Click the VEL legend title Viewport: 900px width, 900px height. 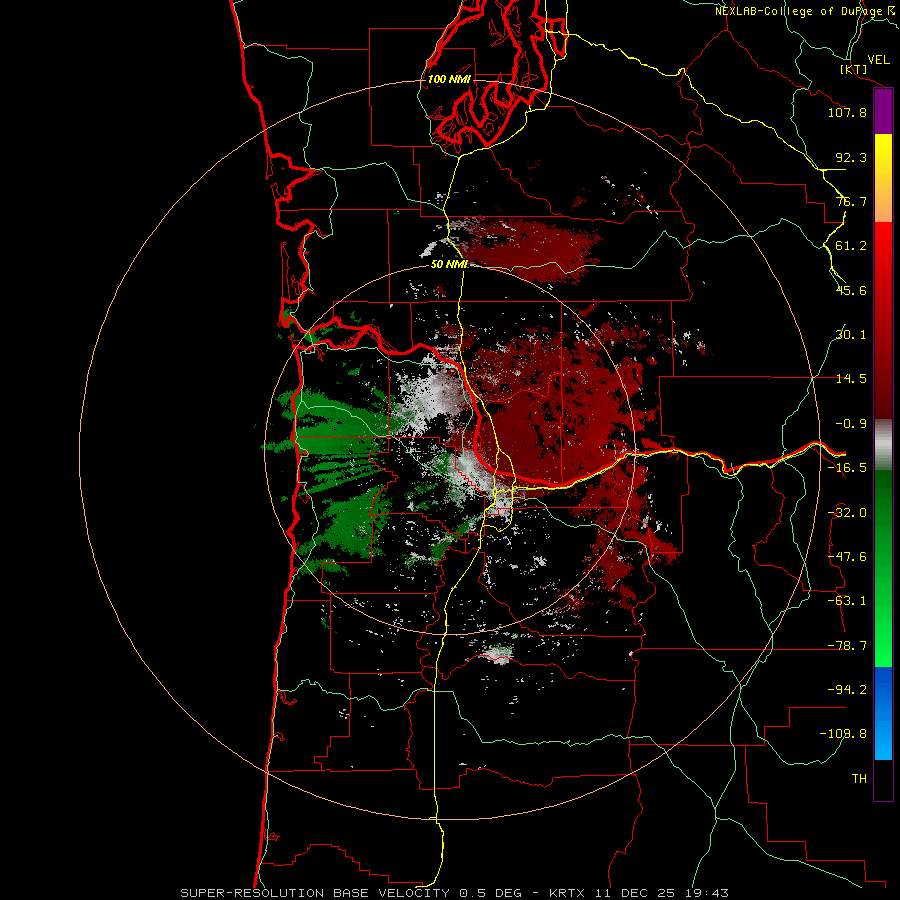coord(878,60)
